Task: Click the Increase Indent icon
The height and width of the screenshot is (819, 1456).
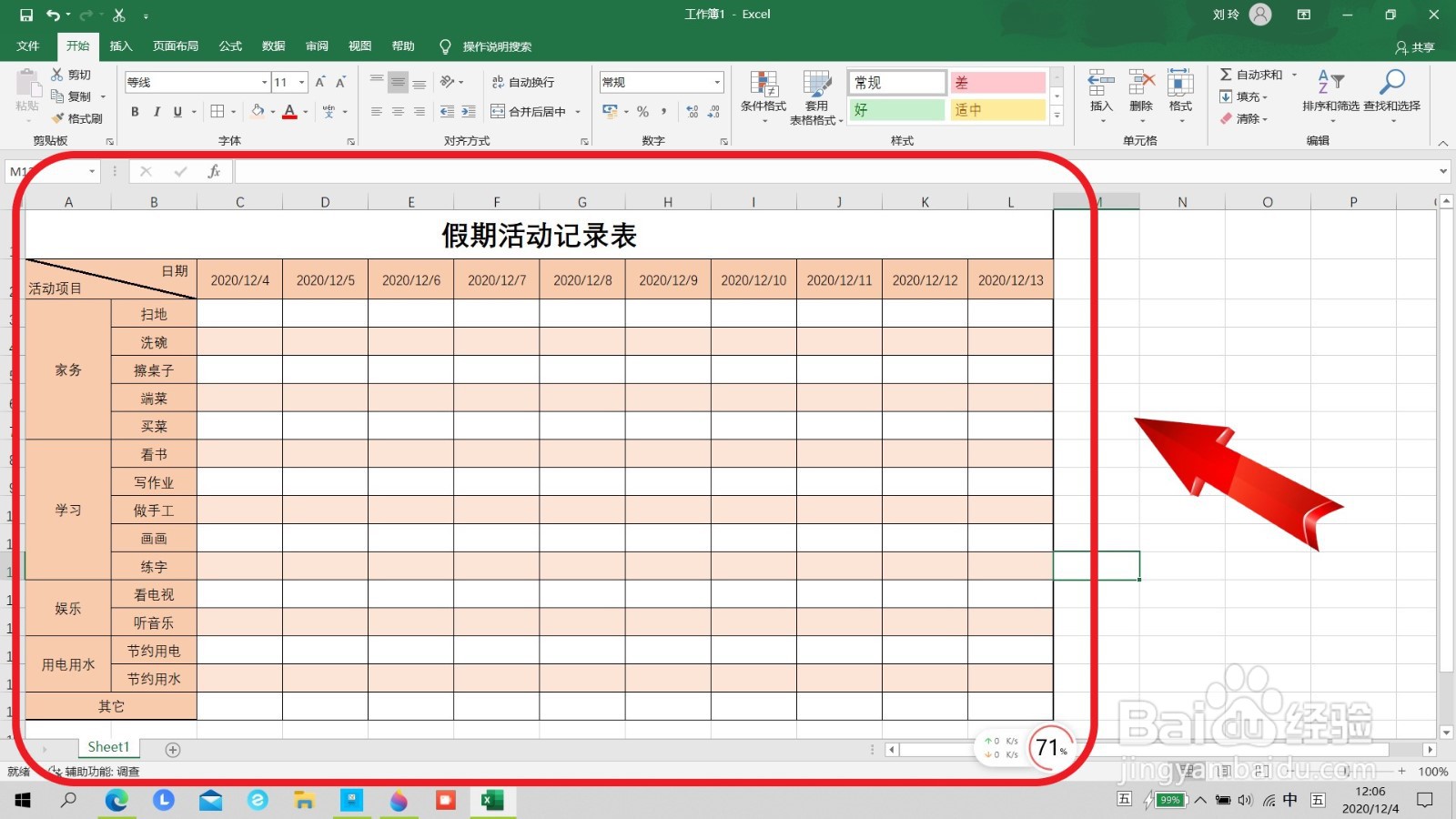Action: click(469, 111)
